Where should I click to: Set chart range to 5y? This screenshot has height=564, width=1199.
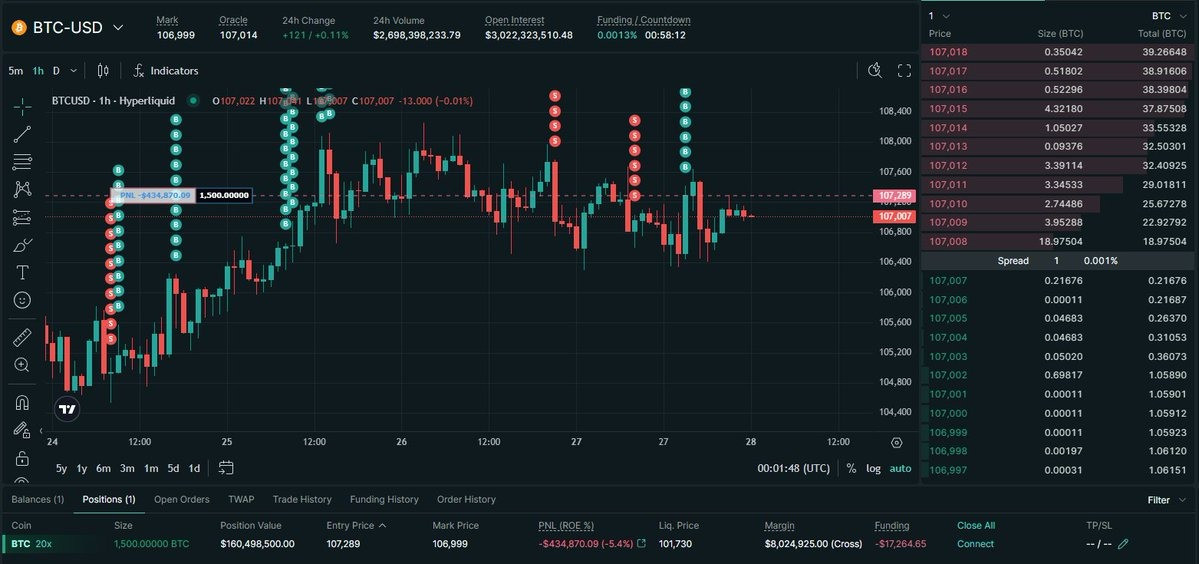click(x=61, y=468)
